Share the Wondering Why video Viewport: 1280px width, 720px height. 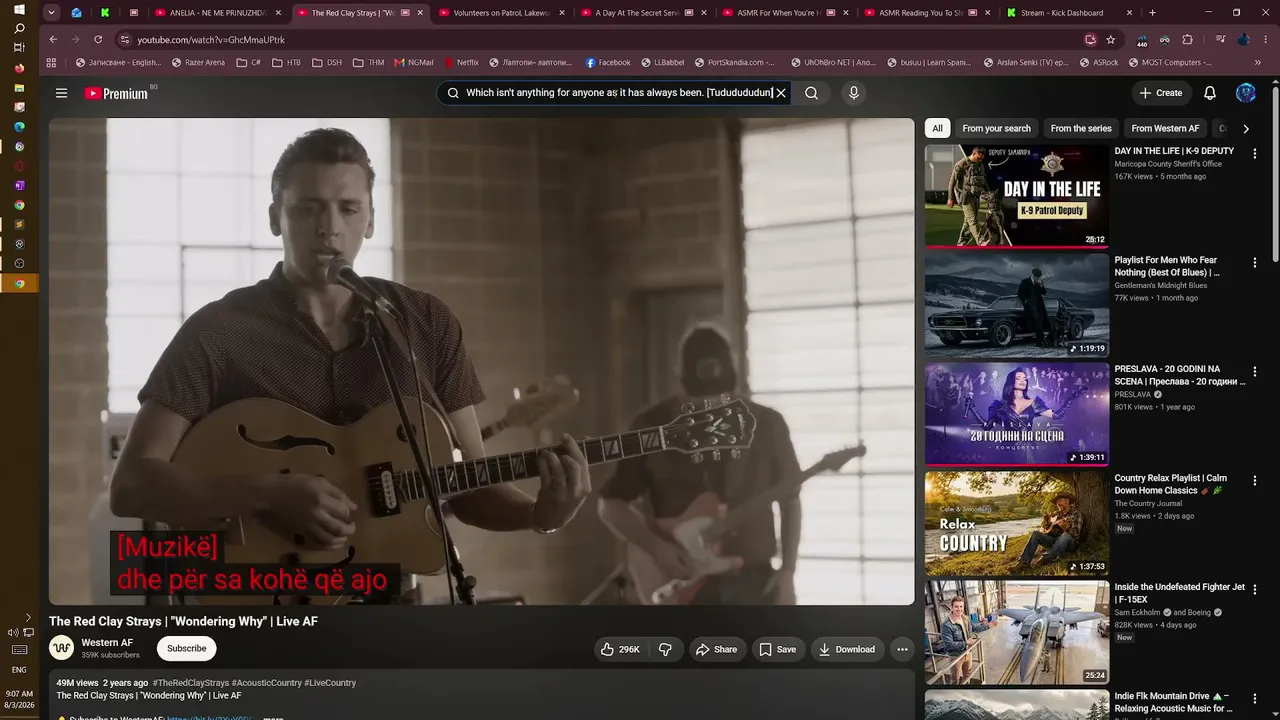[x=716, y=649]
